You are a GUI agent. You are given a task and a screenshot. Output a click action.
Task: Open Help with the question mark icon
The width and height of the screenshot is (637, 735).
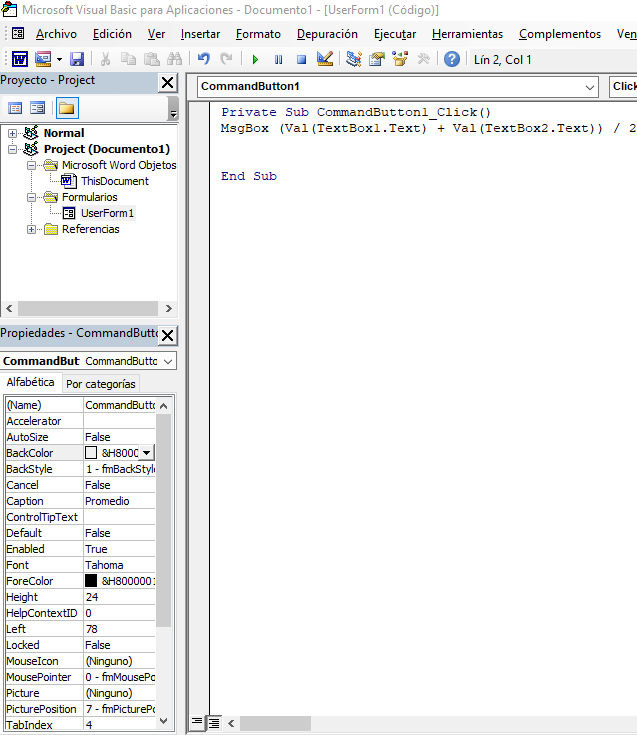pyautogui.click(x=452, y=59)
